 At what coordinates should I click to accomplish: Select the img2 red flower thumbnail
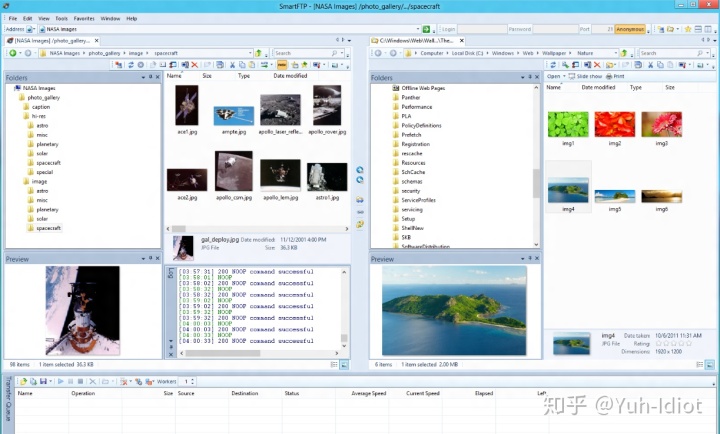614,124
